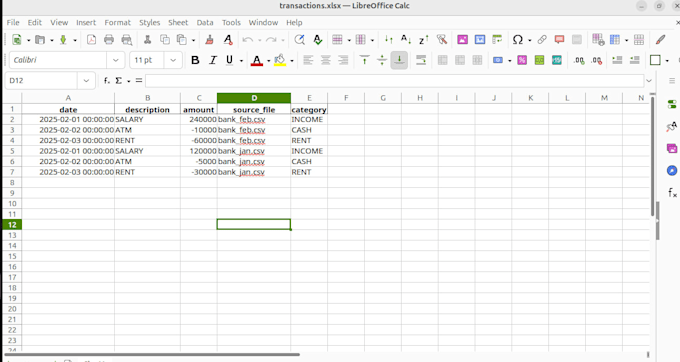Open the Format menu
Viewport: 680px width, 362px height.
coord(117,23)
